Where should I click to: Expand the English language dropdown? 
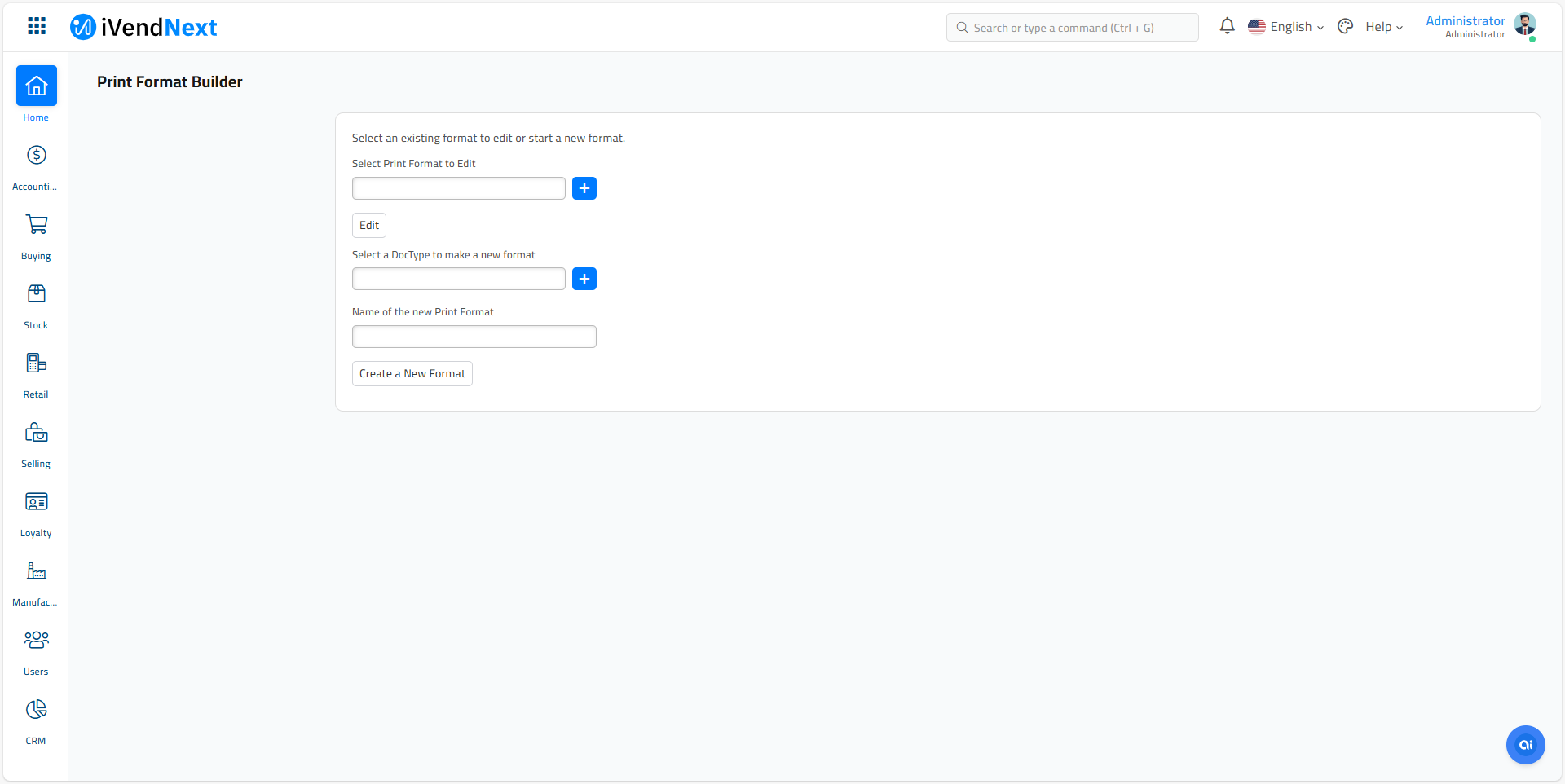click(1292, 26)
